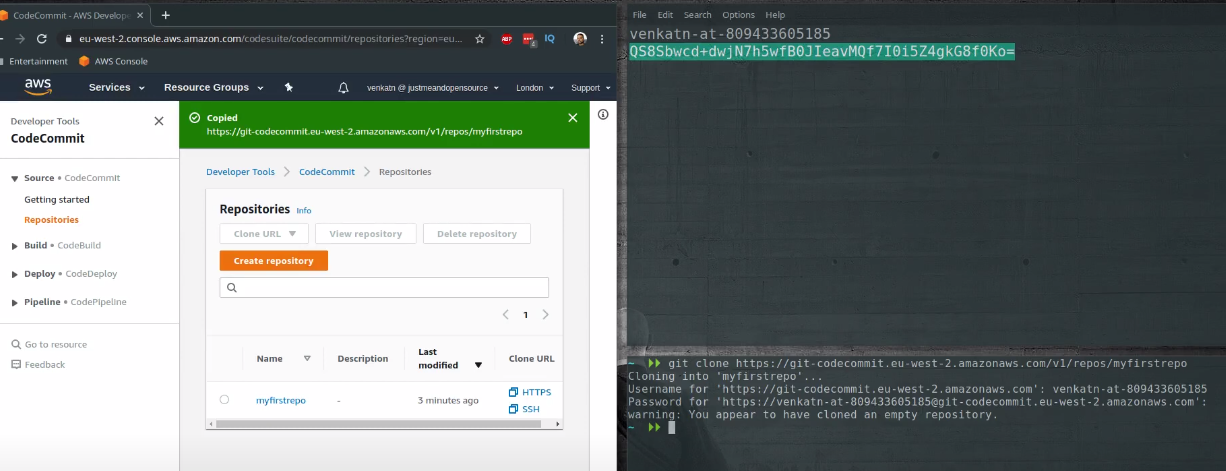Image resolution: width=1226 pixels, height=471 pixels.
Task: Open Go to resource search
Action: click(x=49, y=344)
